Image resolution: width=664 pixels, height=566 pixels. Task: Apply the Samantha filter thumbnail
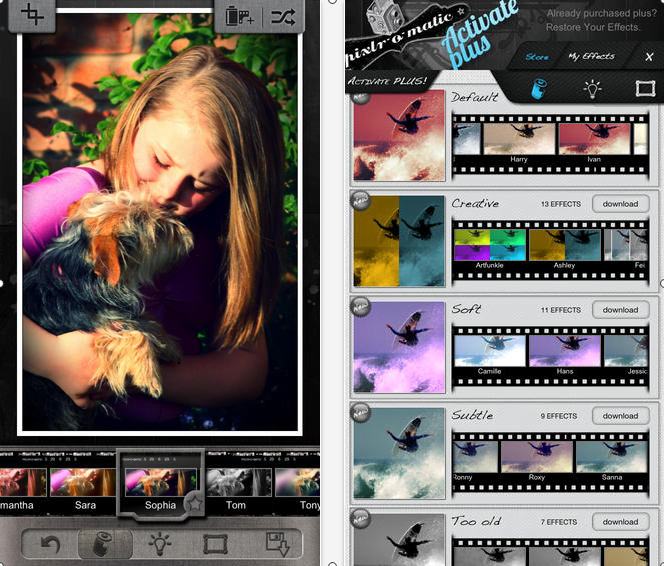(23, 482)
